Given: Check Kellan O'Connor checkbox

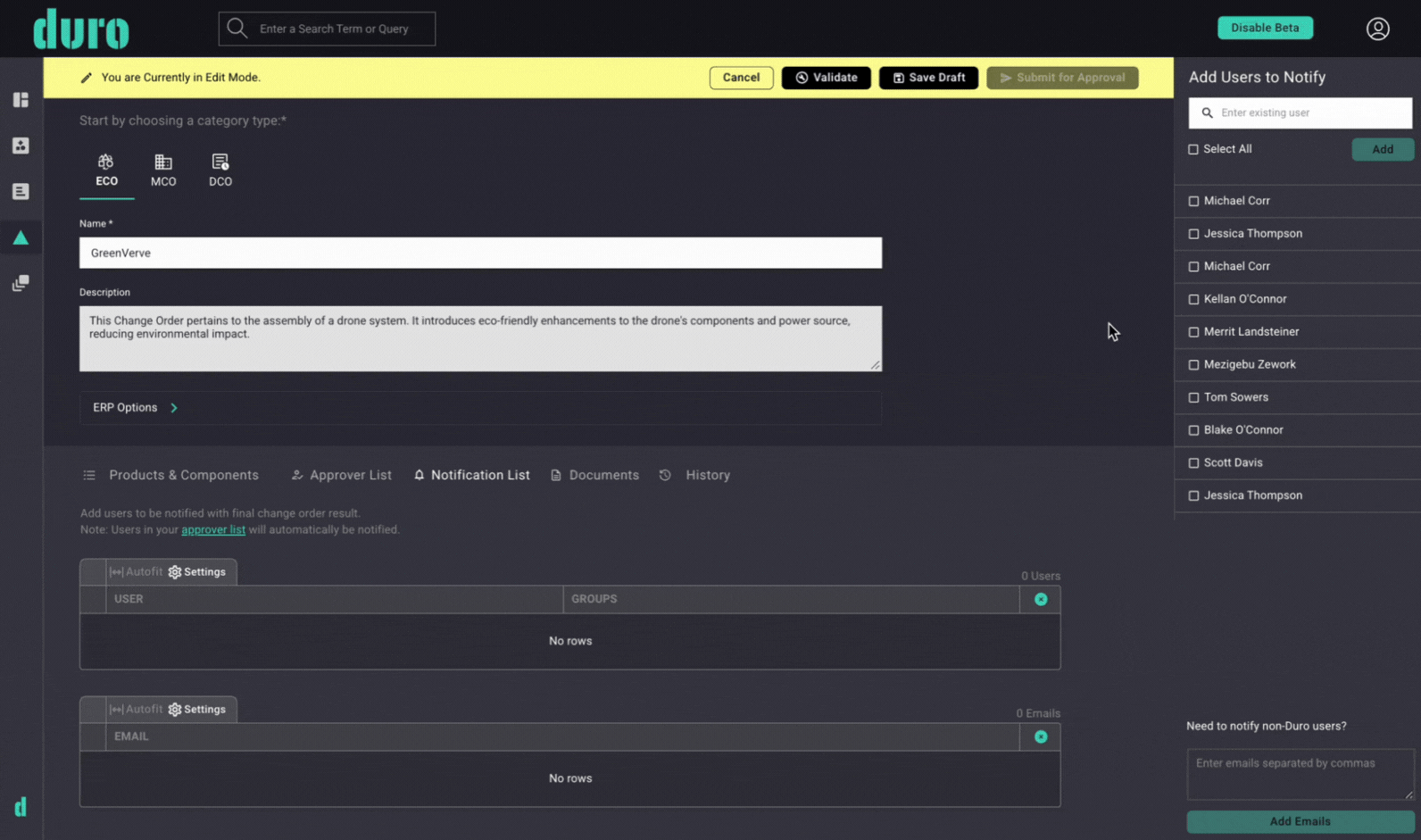Looking at the screenshot, I should tap(1193, 300).
